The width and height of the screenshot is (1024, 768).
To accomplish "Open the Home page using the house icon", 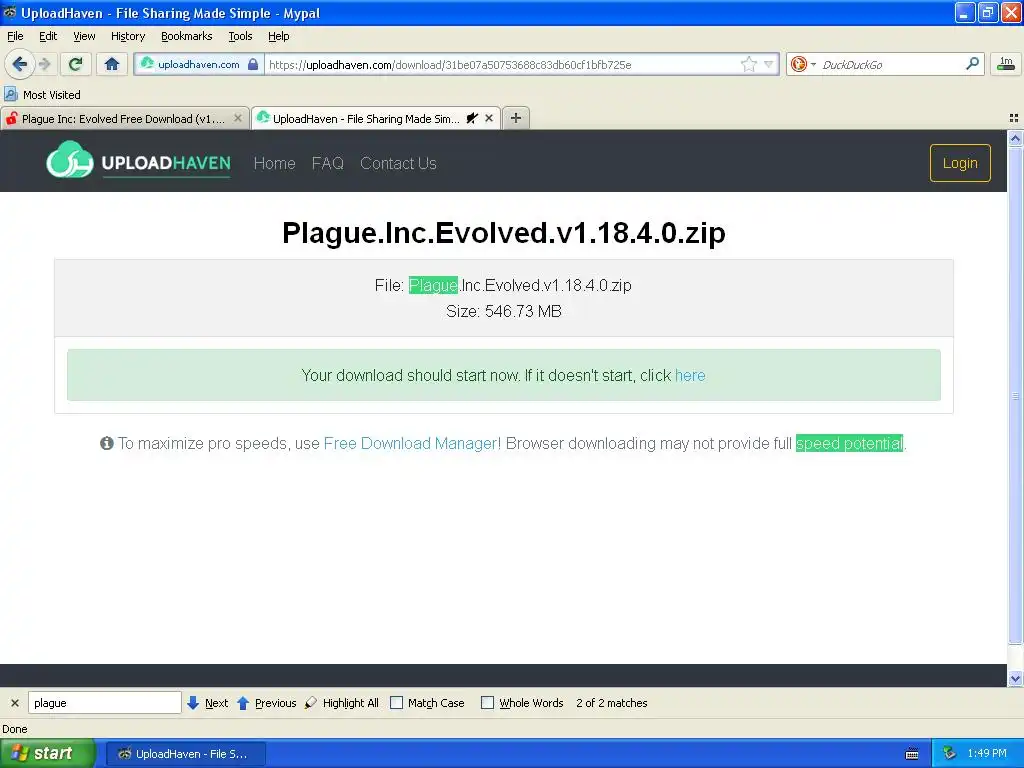I will [x=112, y=64].
